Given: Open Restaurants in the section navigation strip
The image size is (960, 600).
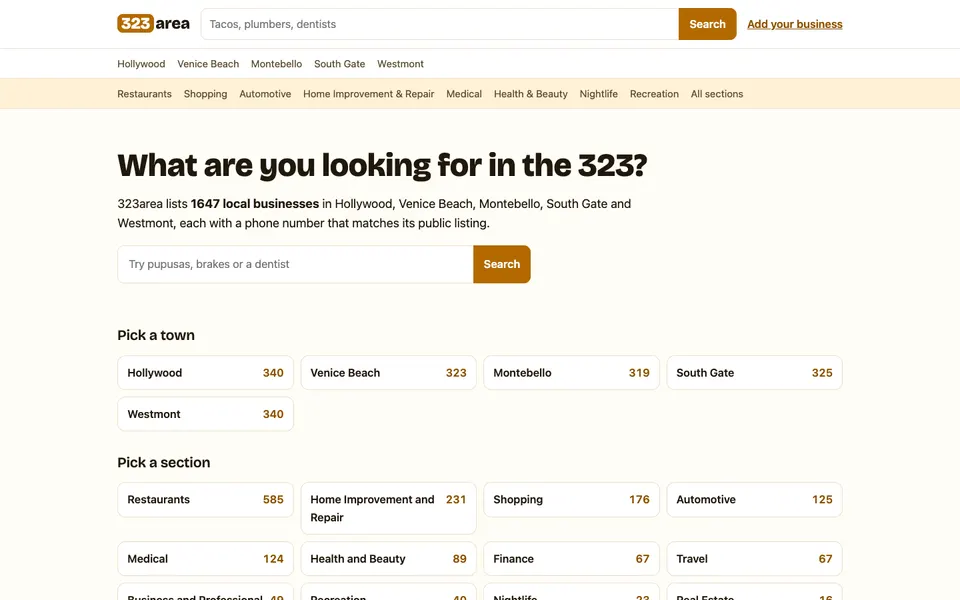Looking at the screenshot, I should 144,94.
